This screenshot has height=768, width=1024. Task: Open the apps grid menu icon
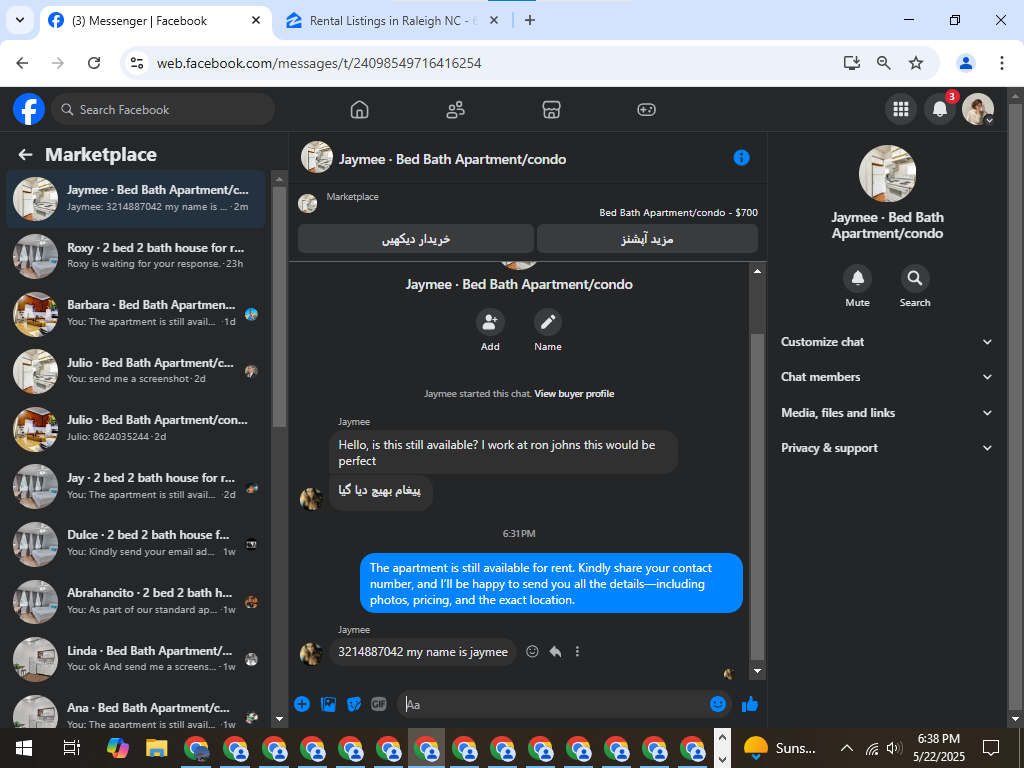901,109
